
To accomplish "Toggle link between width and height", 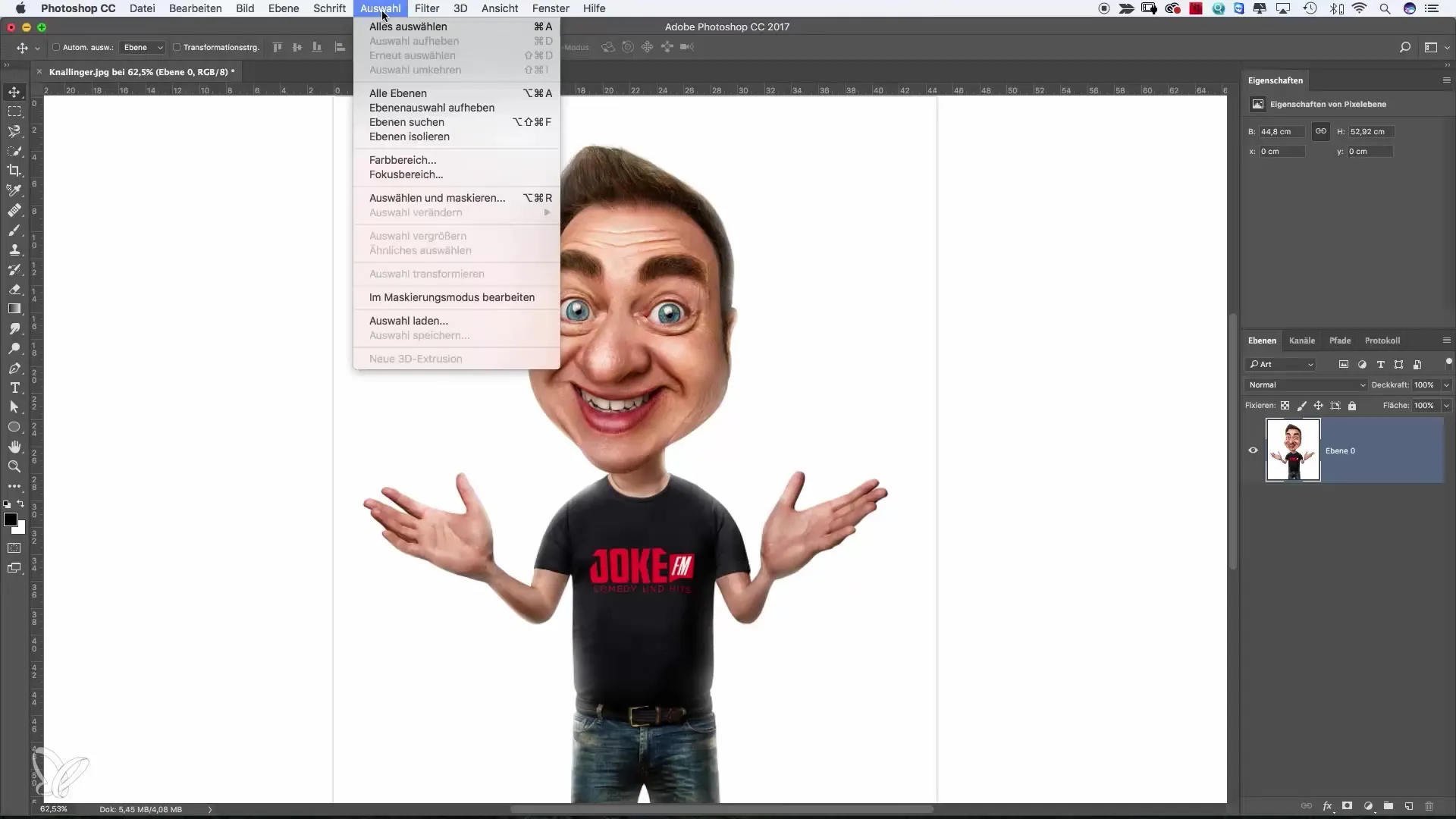I will tap(1321, 131).
